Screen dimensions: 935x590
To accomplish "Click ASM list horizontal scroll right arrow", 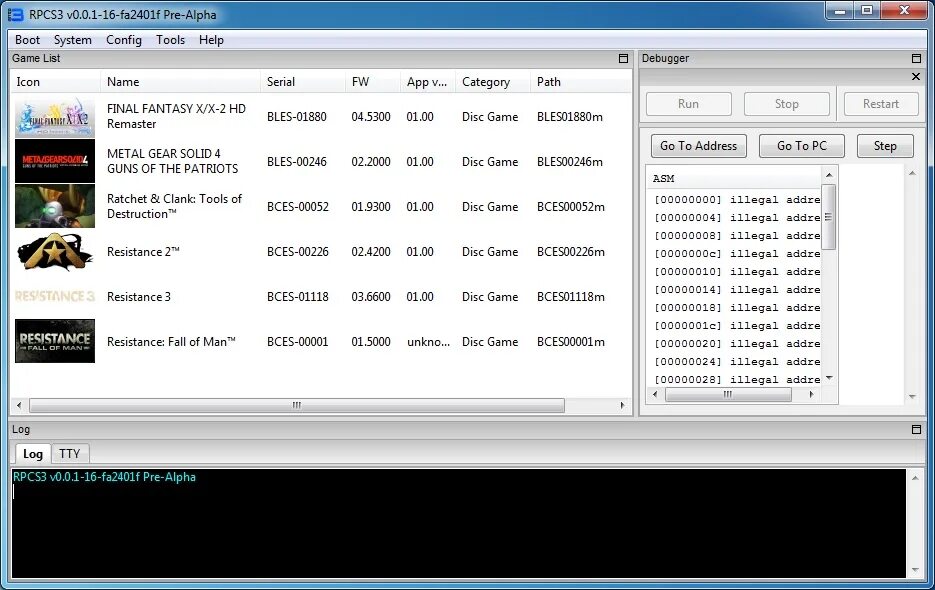I will (x=811, y=394).
